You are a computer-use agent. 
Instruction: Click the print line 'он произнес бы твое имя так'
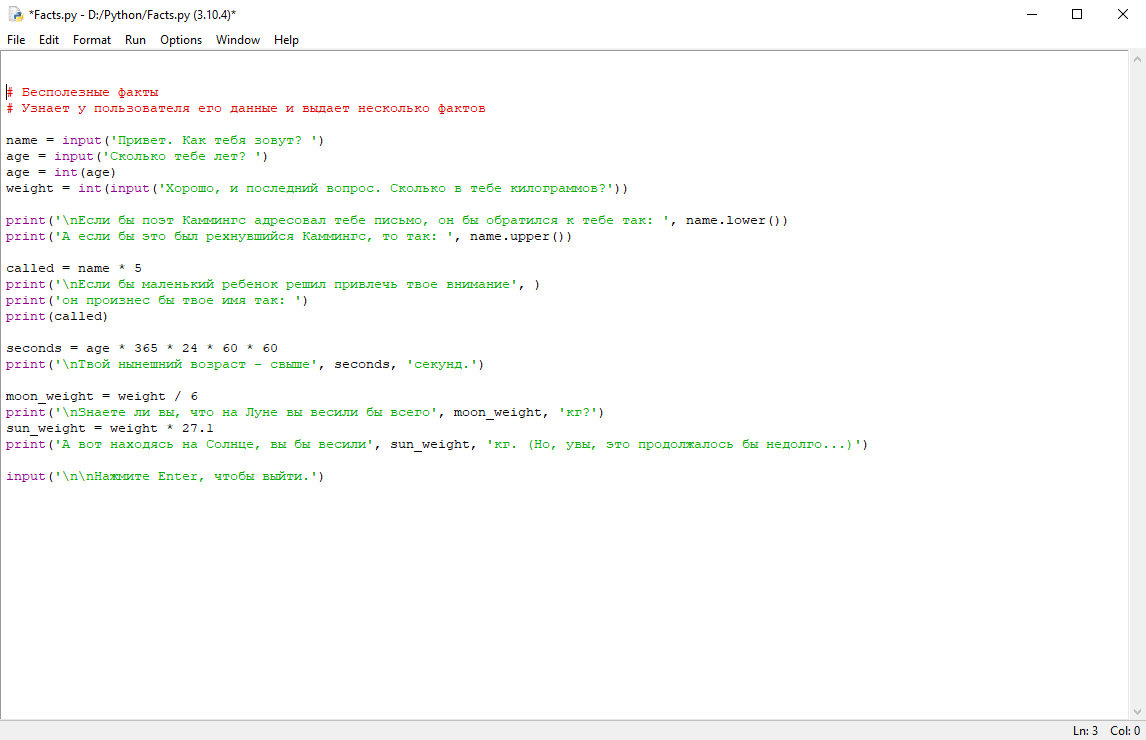coord(157,301)
